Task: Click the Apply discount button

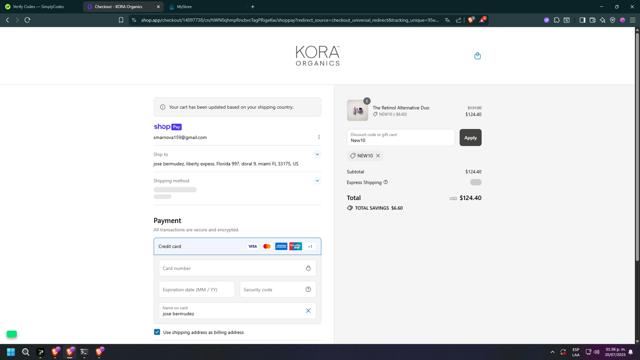Action: (470, 138)
